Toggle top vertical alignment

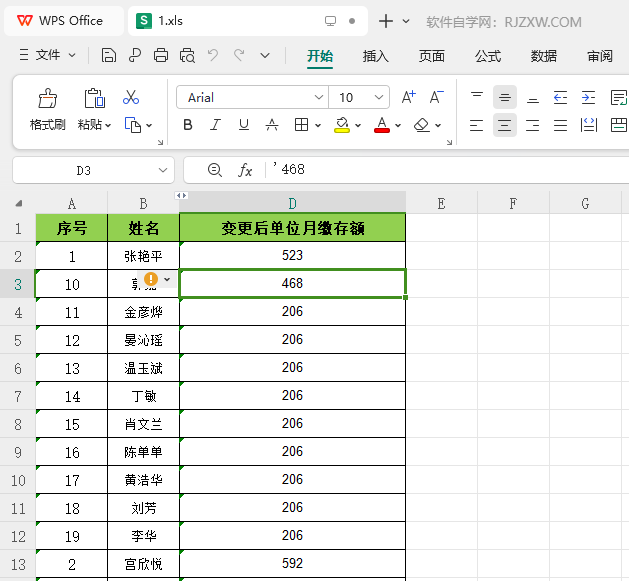tap(477, 97)
